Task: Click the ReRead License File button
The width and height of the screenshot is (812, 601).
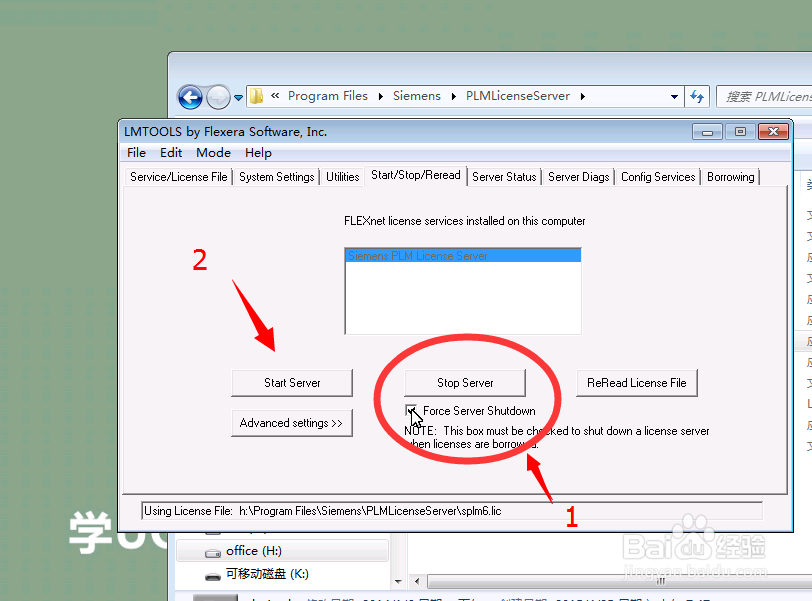Action: [x=637, y=383]
